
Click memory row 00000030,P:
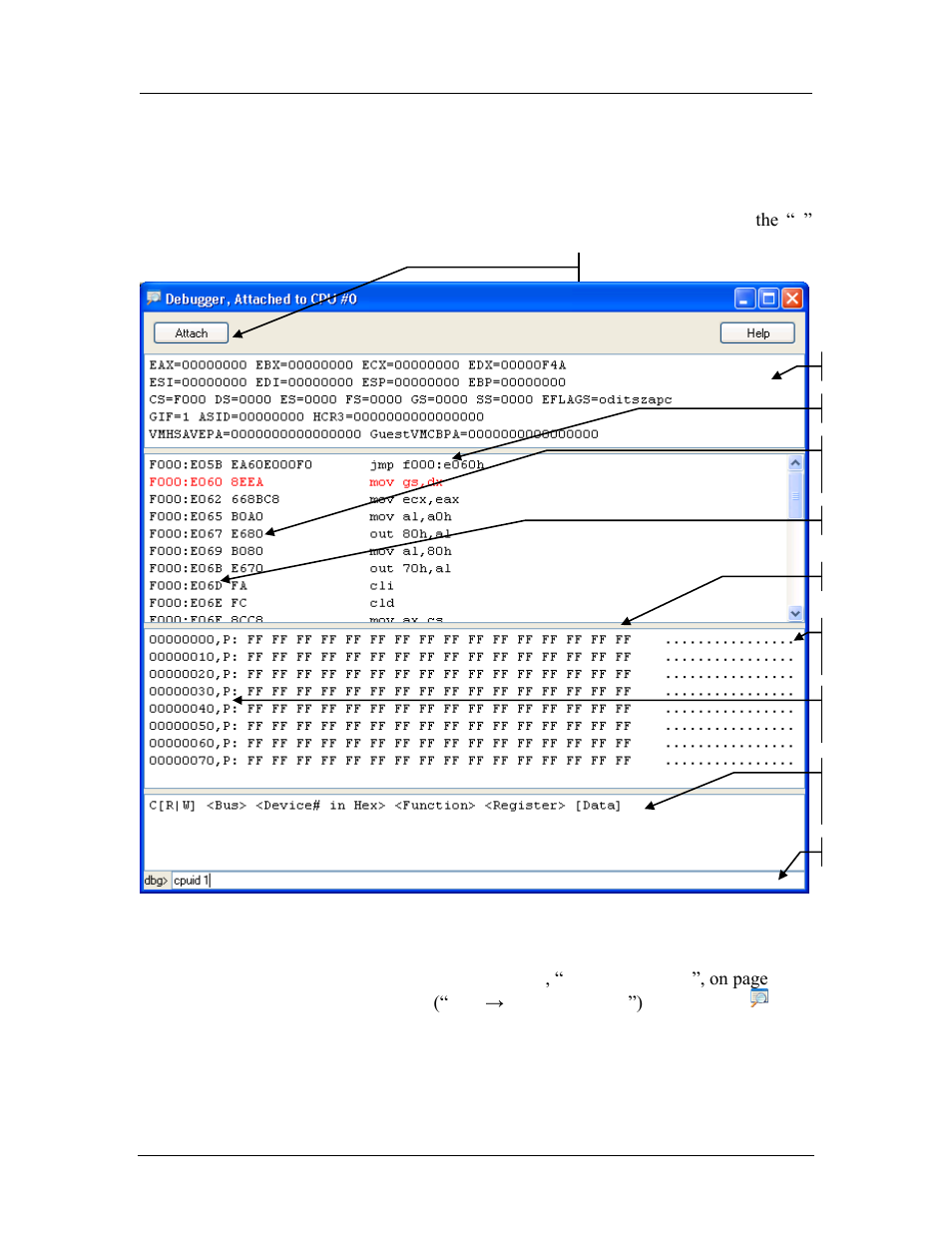coord(471,692)
